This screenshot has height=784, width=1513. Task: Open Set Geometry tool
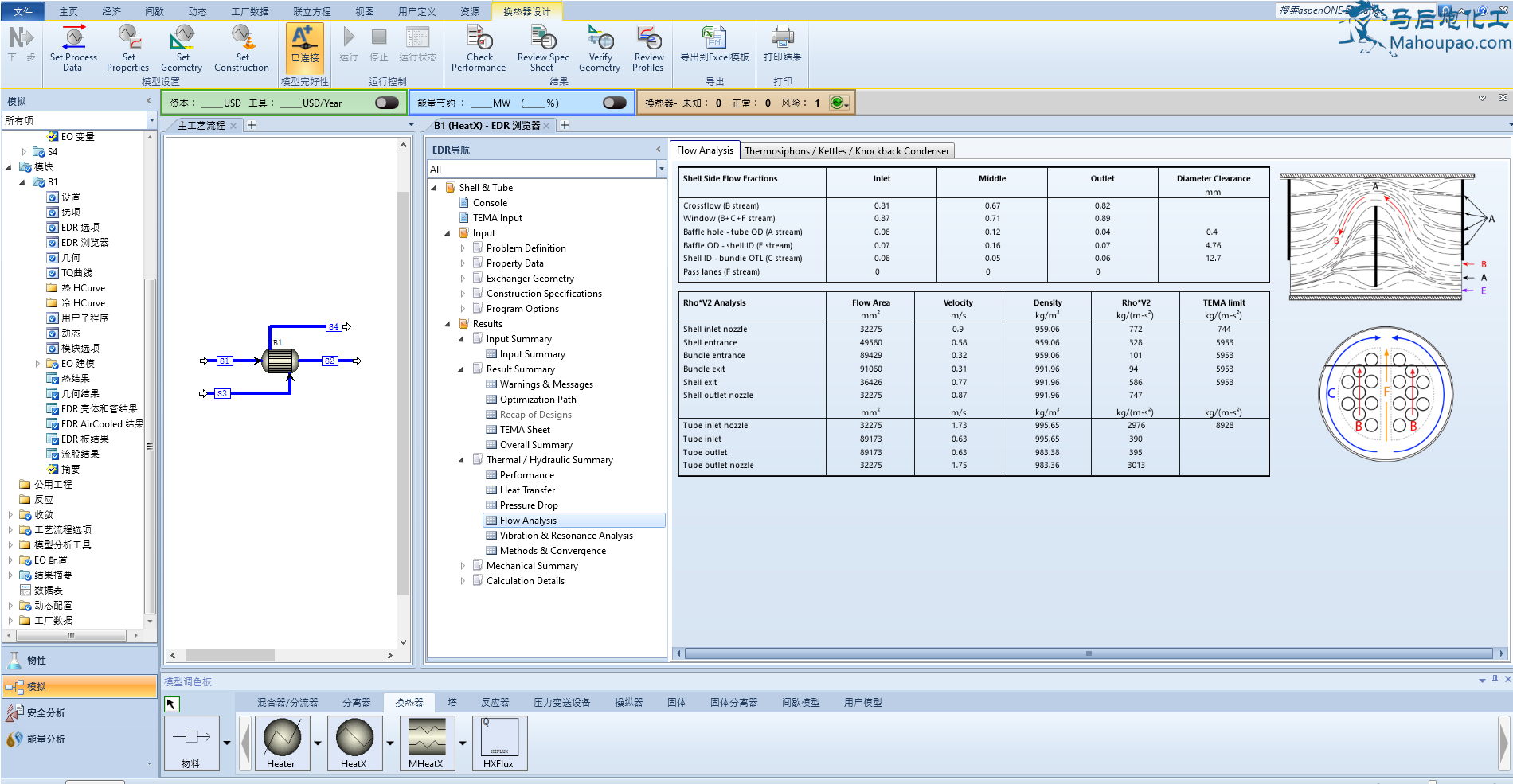point(182,48)
